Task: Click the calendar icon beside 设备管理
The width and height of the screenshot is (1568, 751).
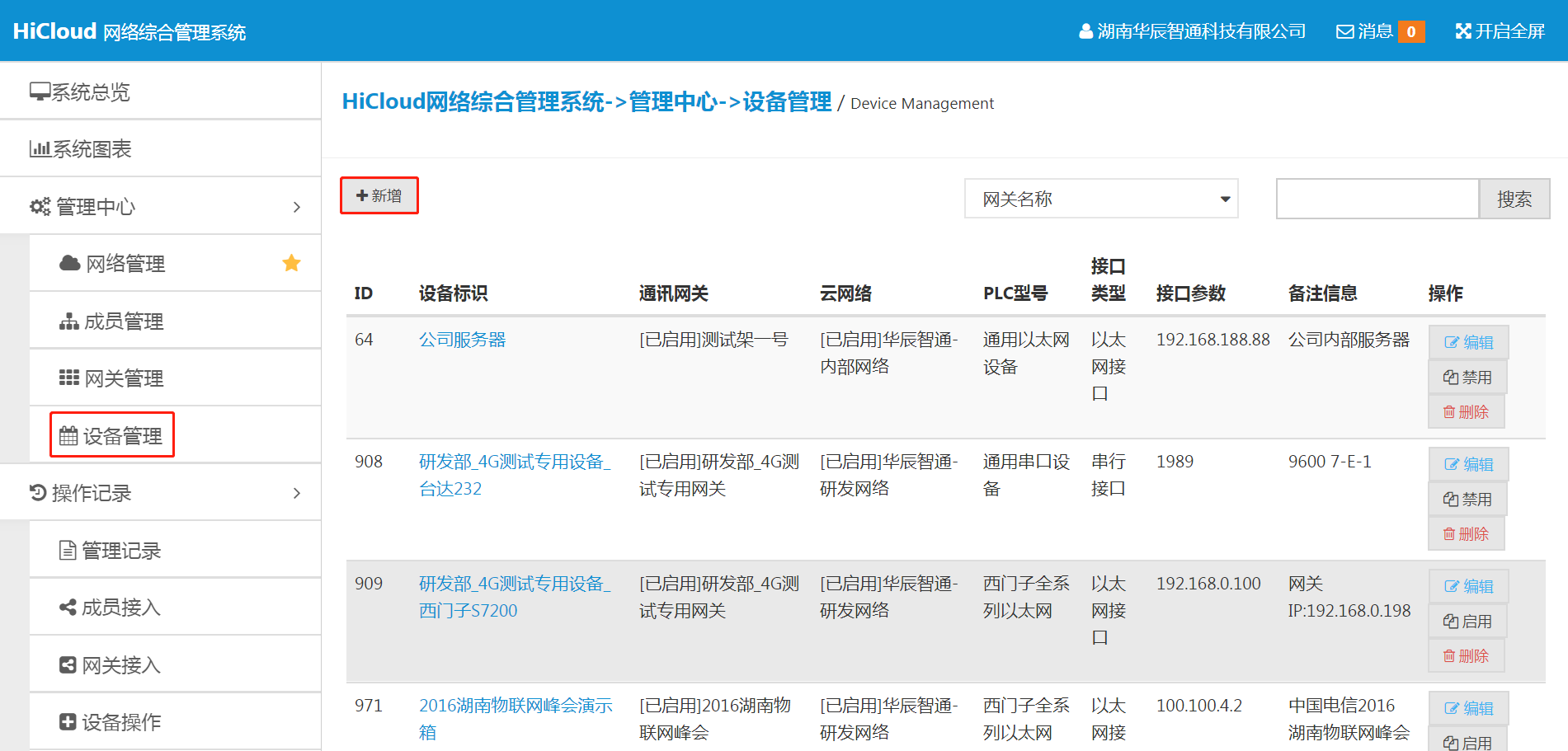Action: pyautogui.click(x=70, y=434)
